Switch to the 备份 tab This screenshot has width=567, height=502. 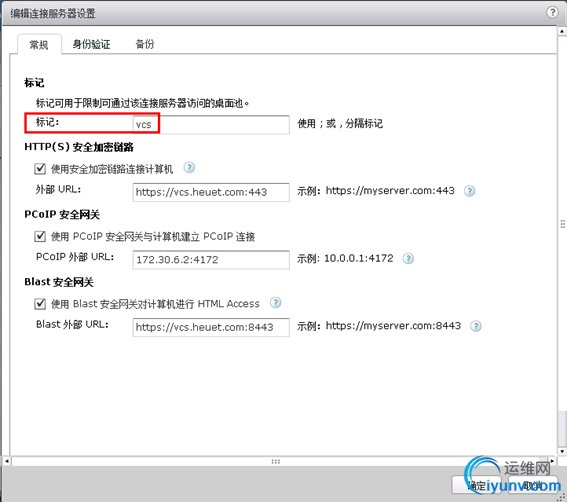pos(145,44)
